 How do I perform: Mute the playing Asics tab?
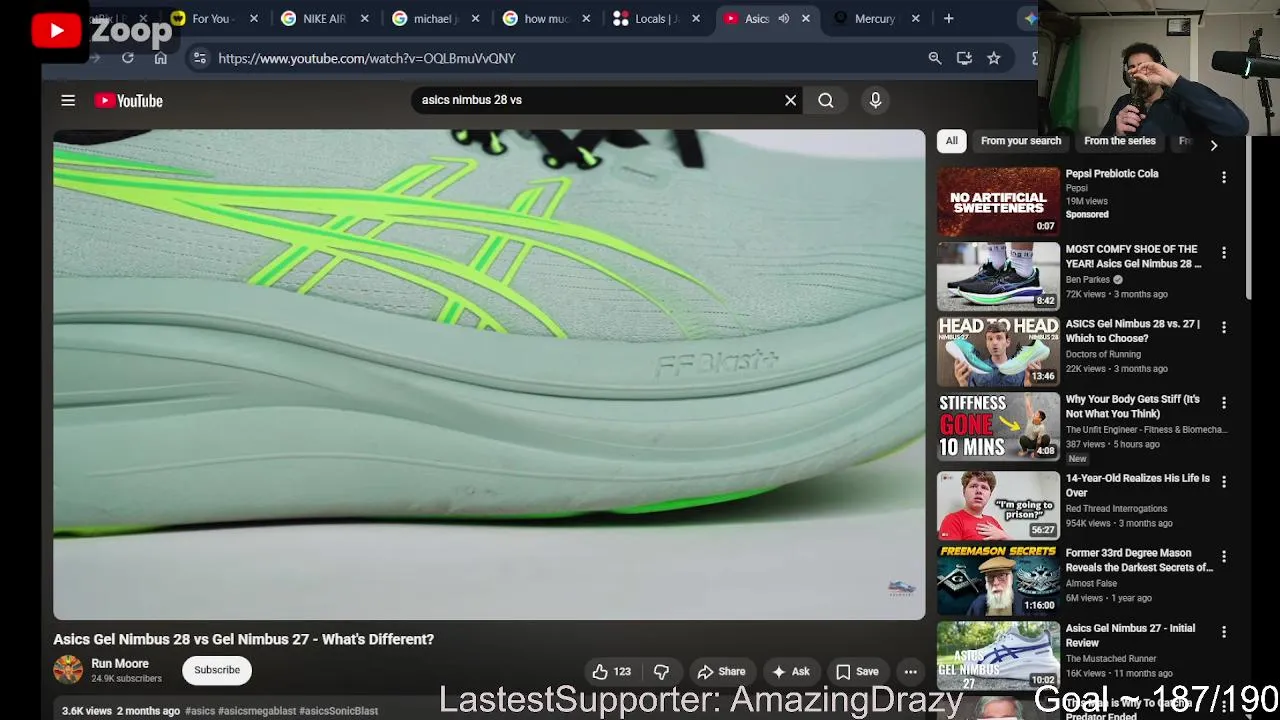(784, 18)
